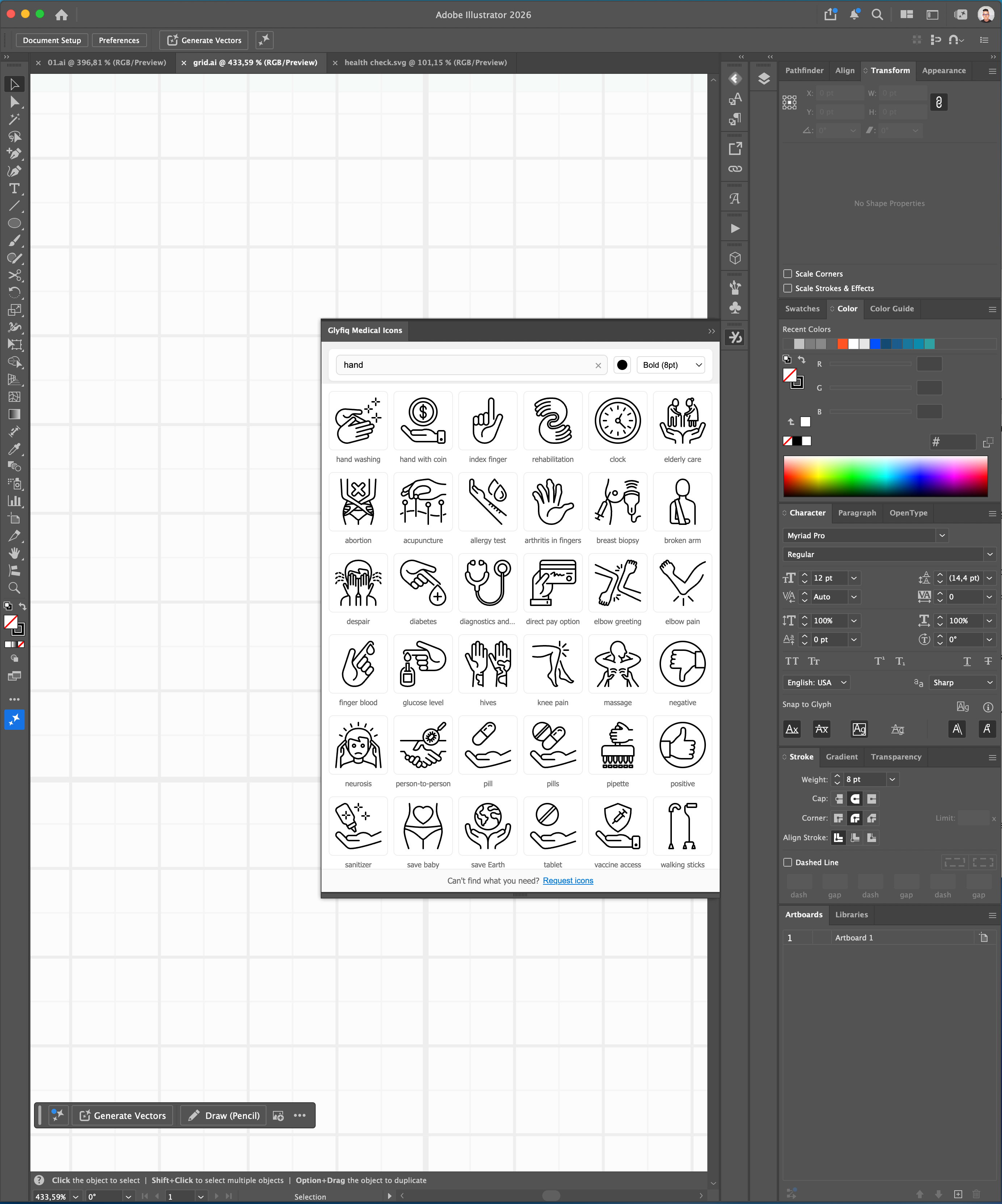Select the Zoom tool magnifier
Screen dimensions: 1002x1204
14,588
